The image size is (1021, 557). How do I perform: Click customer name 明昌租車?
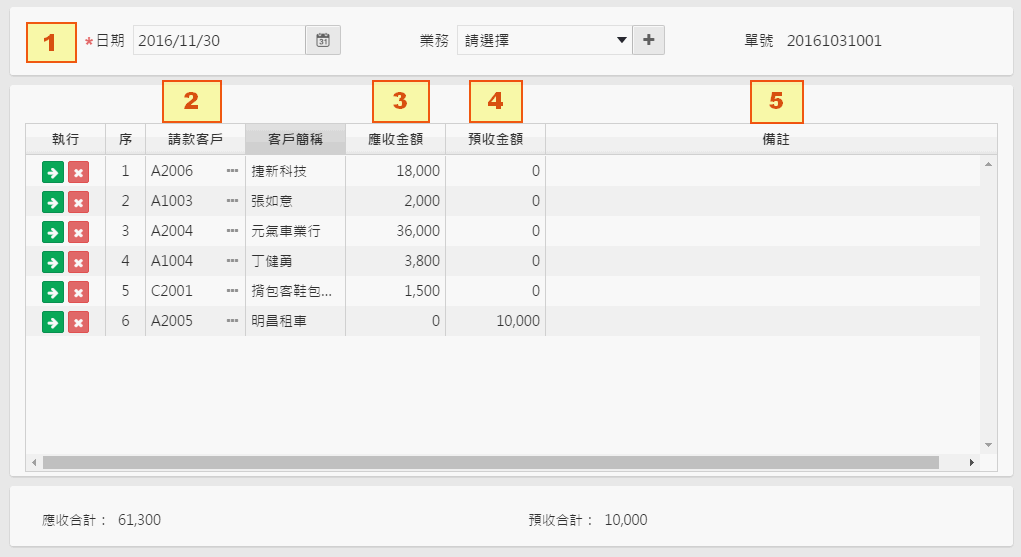pyautogui.click(x=279, y=321)
